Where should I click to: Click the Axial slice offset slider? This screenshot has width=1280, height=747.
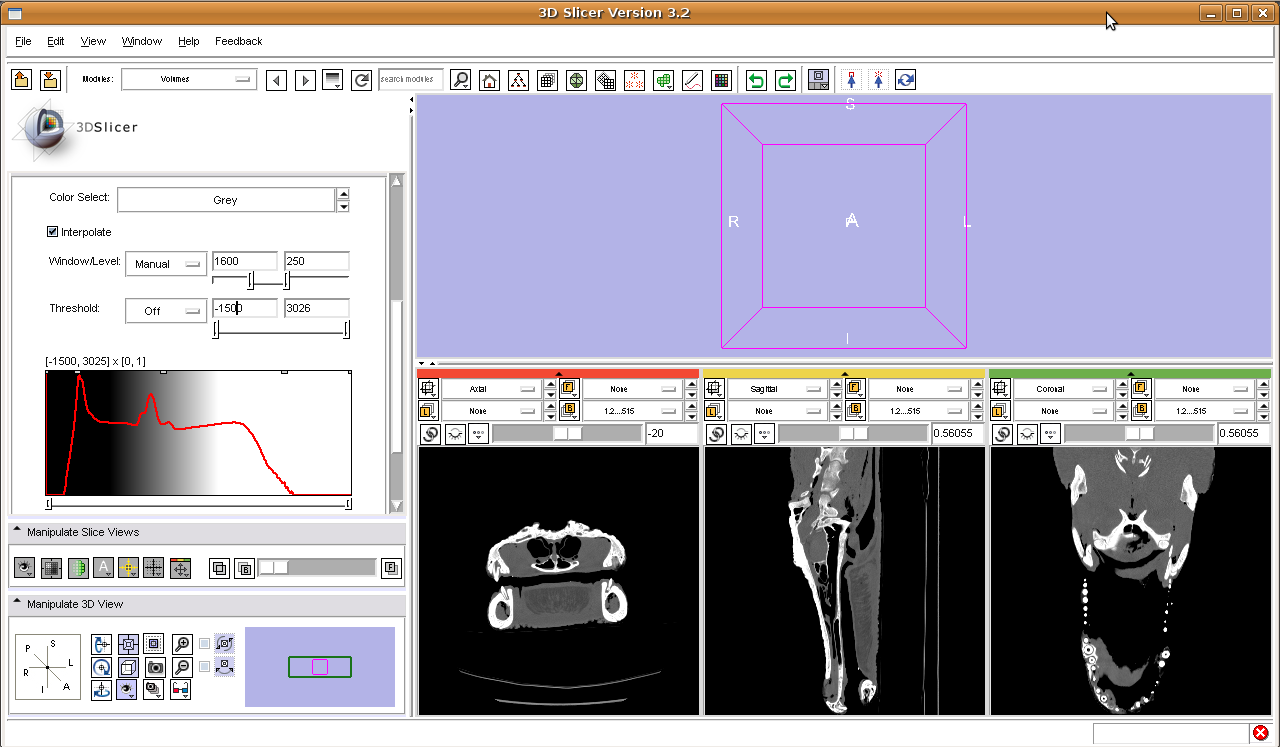pyautogui.click(x=567, y=434)
